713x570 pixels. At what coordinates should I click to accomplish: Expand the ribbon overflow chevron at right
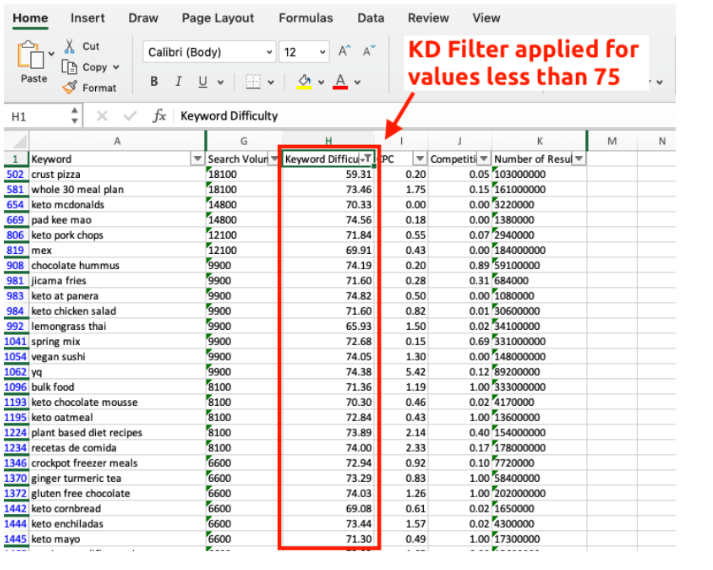[x=659, y=82]
